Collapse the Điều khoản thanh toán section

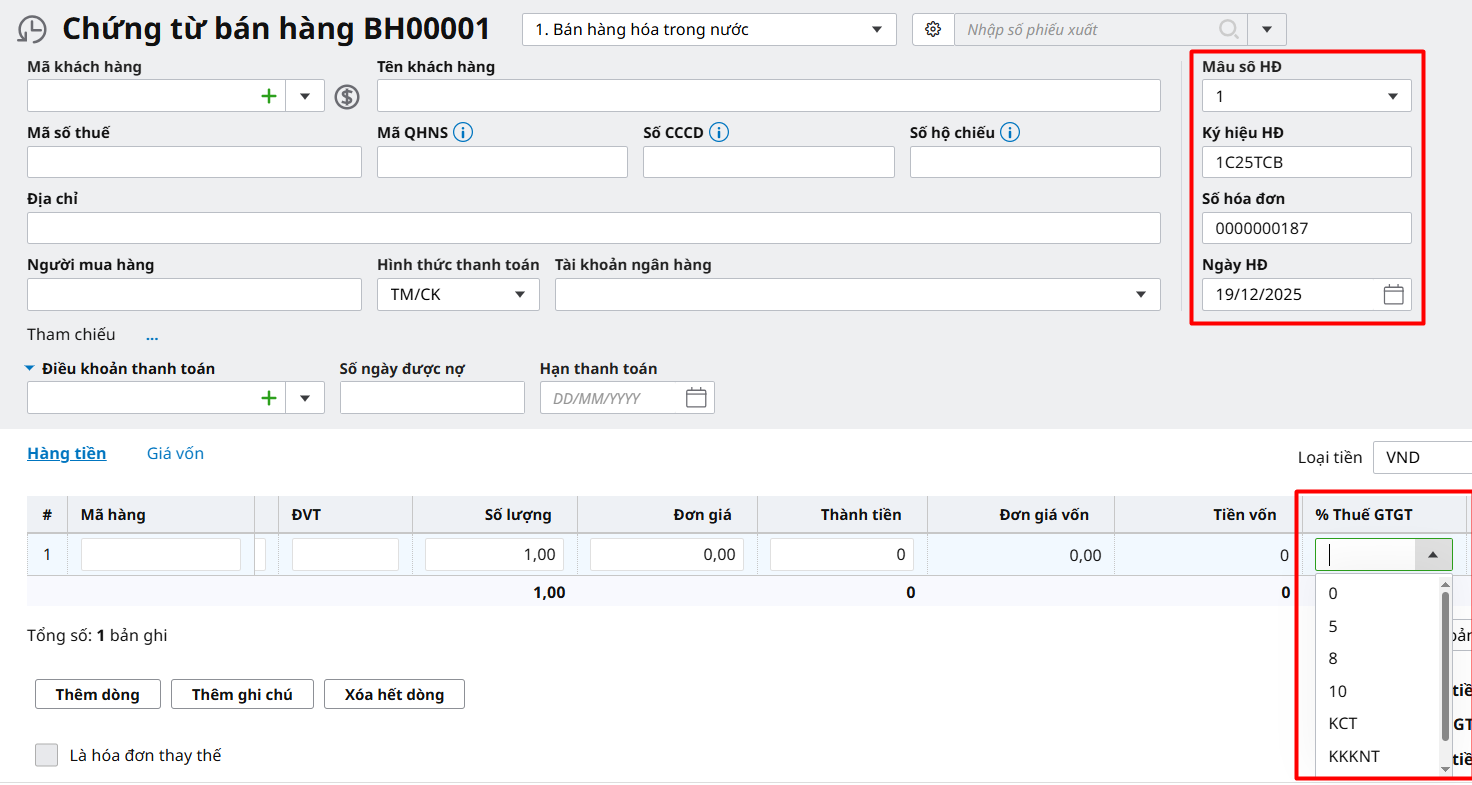coord(30,368)
